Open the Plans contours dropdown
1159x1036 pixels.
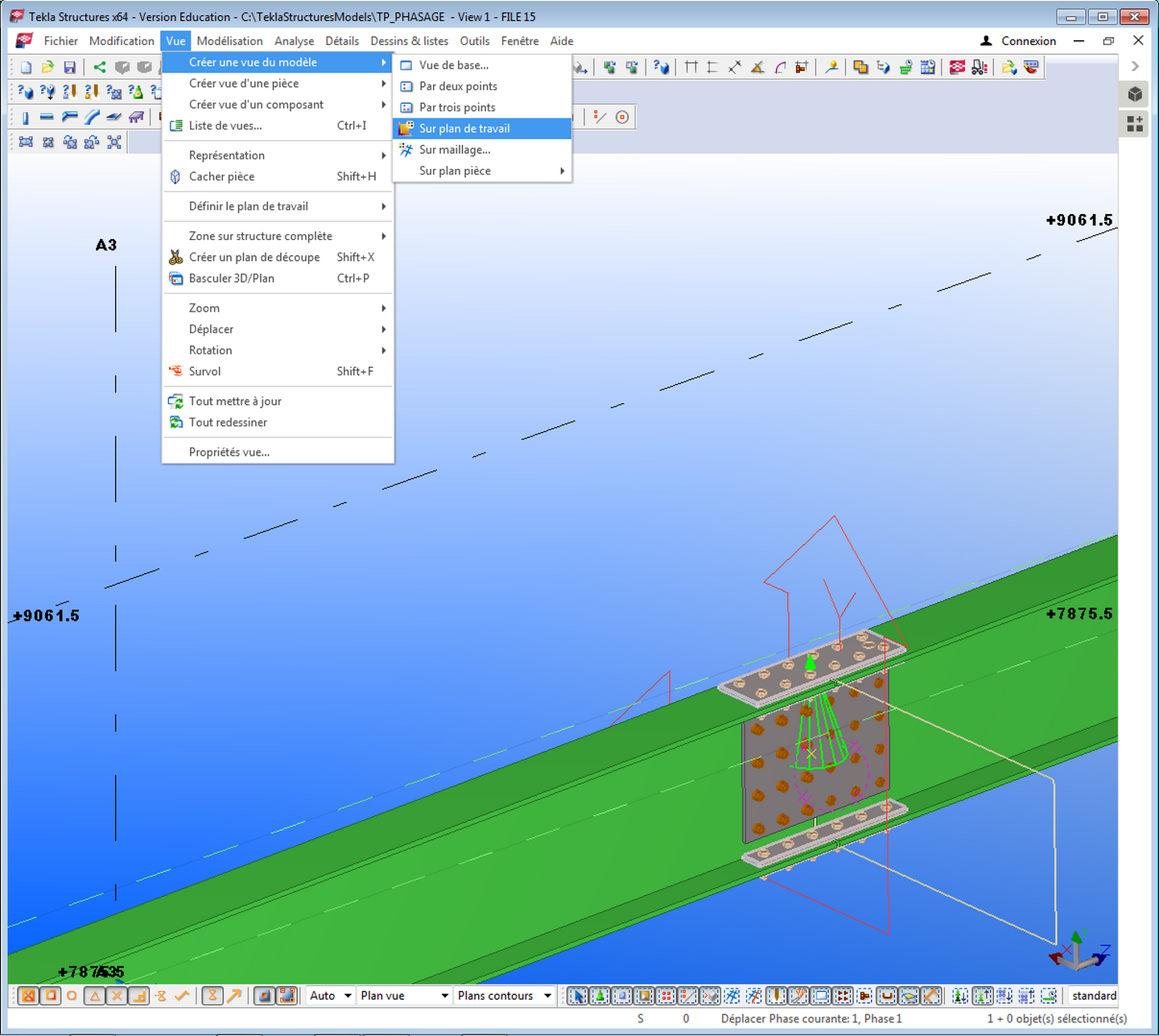pos(504,996)
